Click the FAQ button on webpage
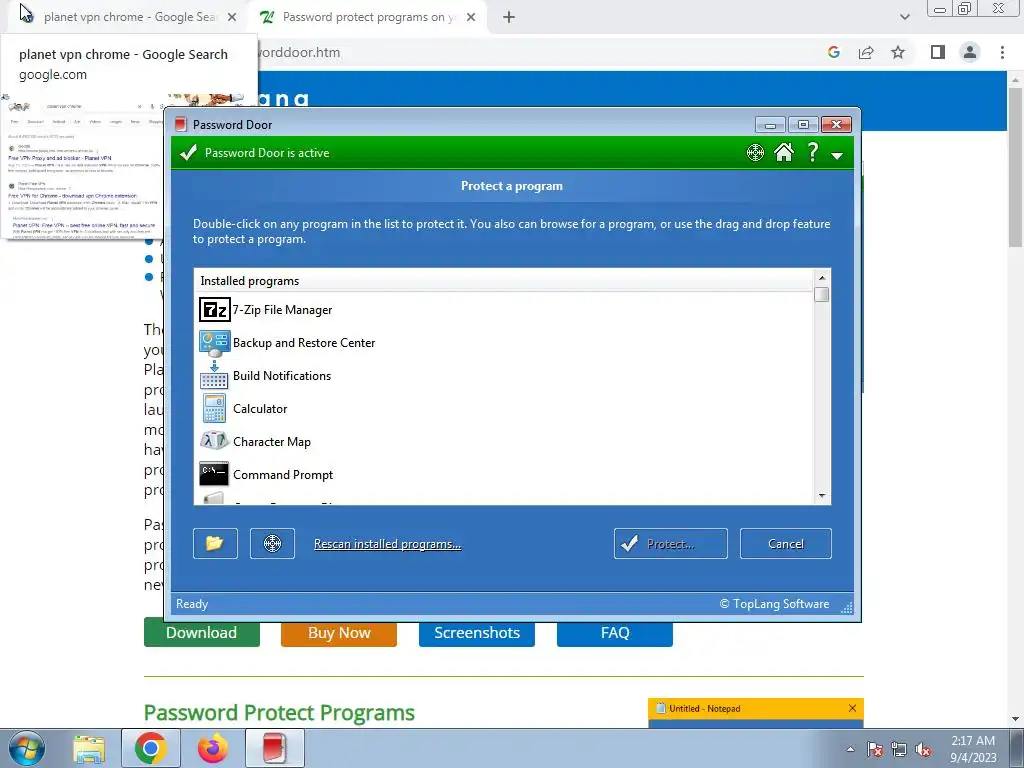This screenshot has height=768, width=1024. [615, 633]
